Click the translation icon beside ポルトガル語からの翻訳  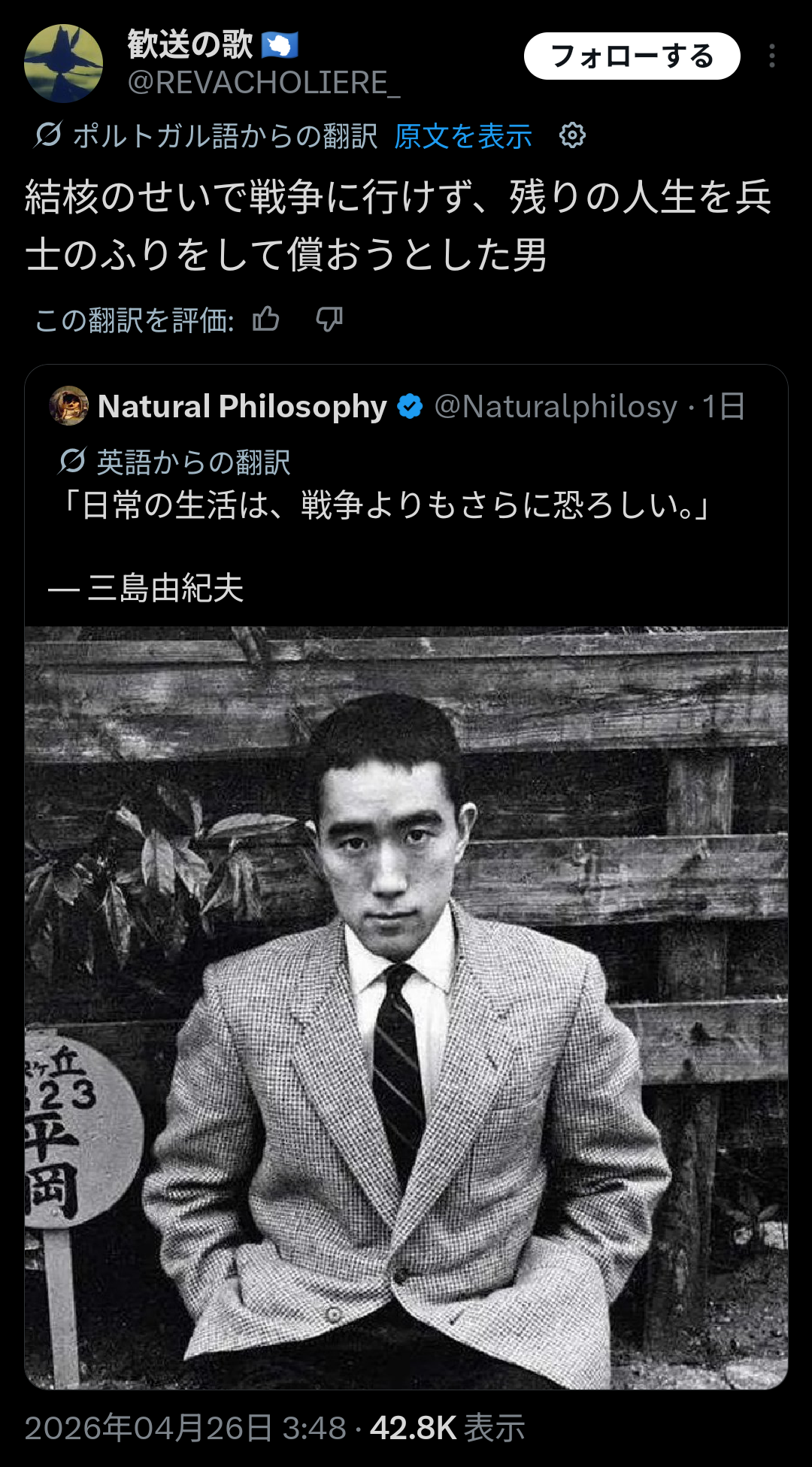point(48,135)
